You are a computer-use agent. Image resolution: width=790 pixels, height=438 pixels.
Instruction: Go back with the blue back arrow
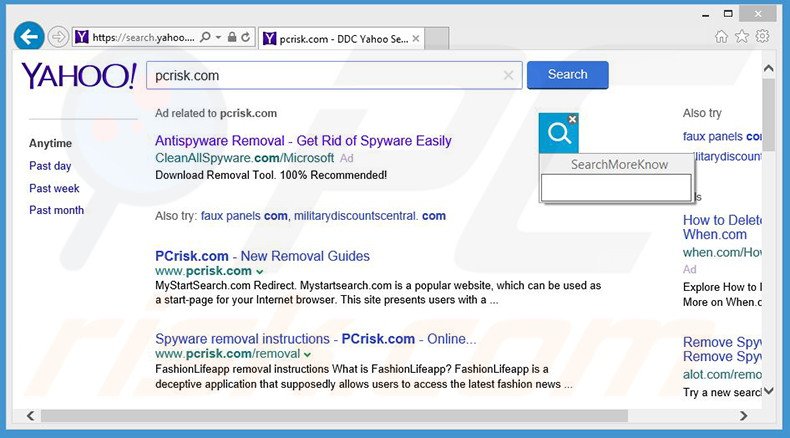tap(29, 36)
